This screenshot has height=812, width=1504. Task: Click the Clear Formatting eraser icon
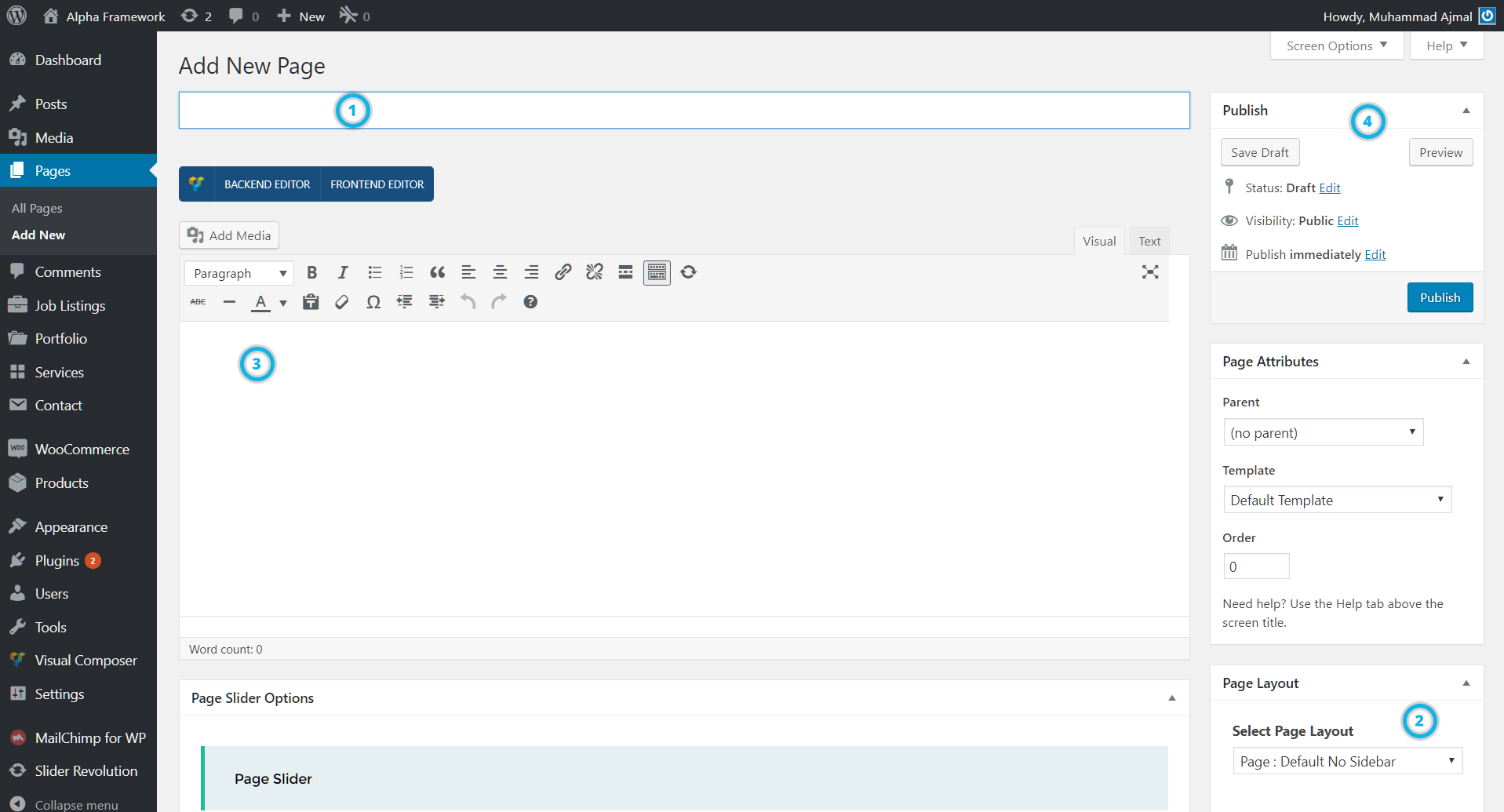point(341,302)
